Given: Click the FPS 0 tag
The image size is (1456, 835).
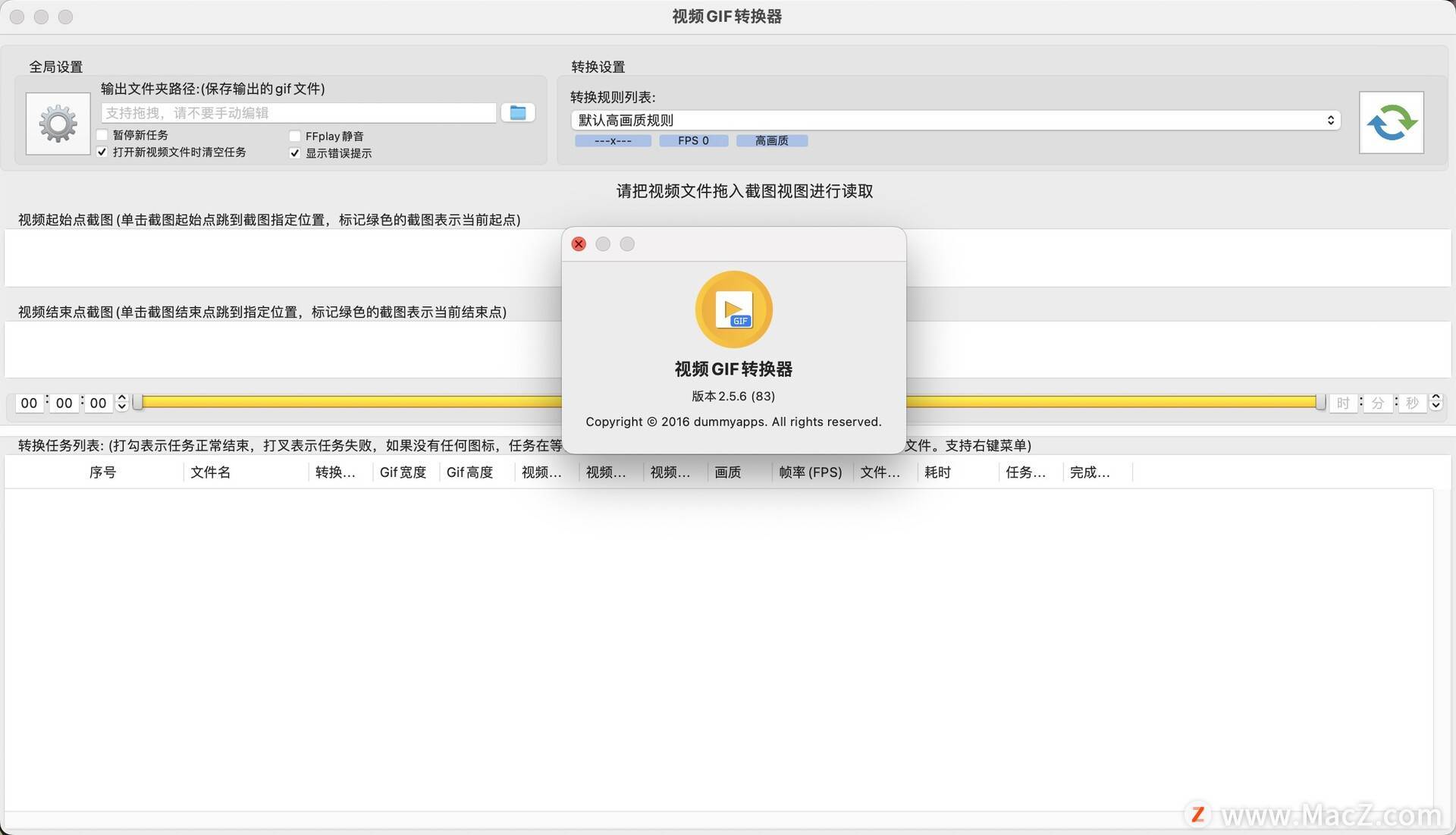Looking at the screenshot, I should point(693,140).
